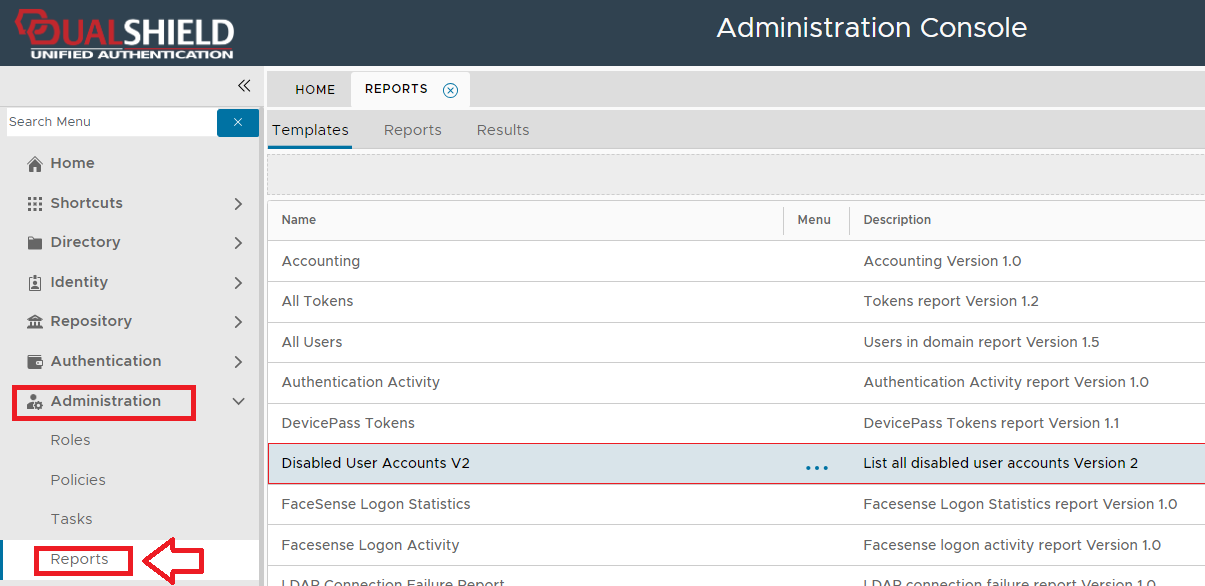Viewport: 1205px width, 586px height.
Task: Click the Shortcuts grid icon
Action: click(x=35, y=203)
